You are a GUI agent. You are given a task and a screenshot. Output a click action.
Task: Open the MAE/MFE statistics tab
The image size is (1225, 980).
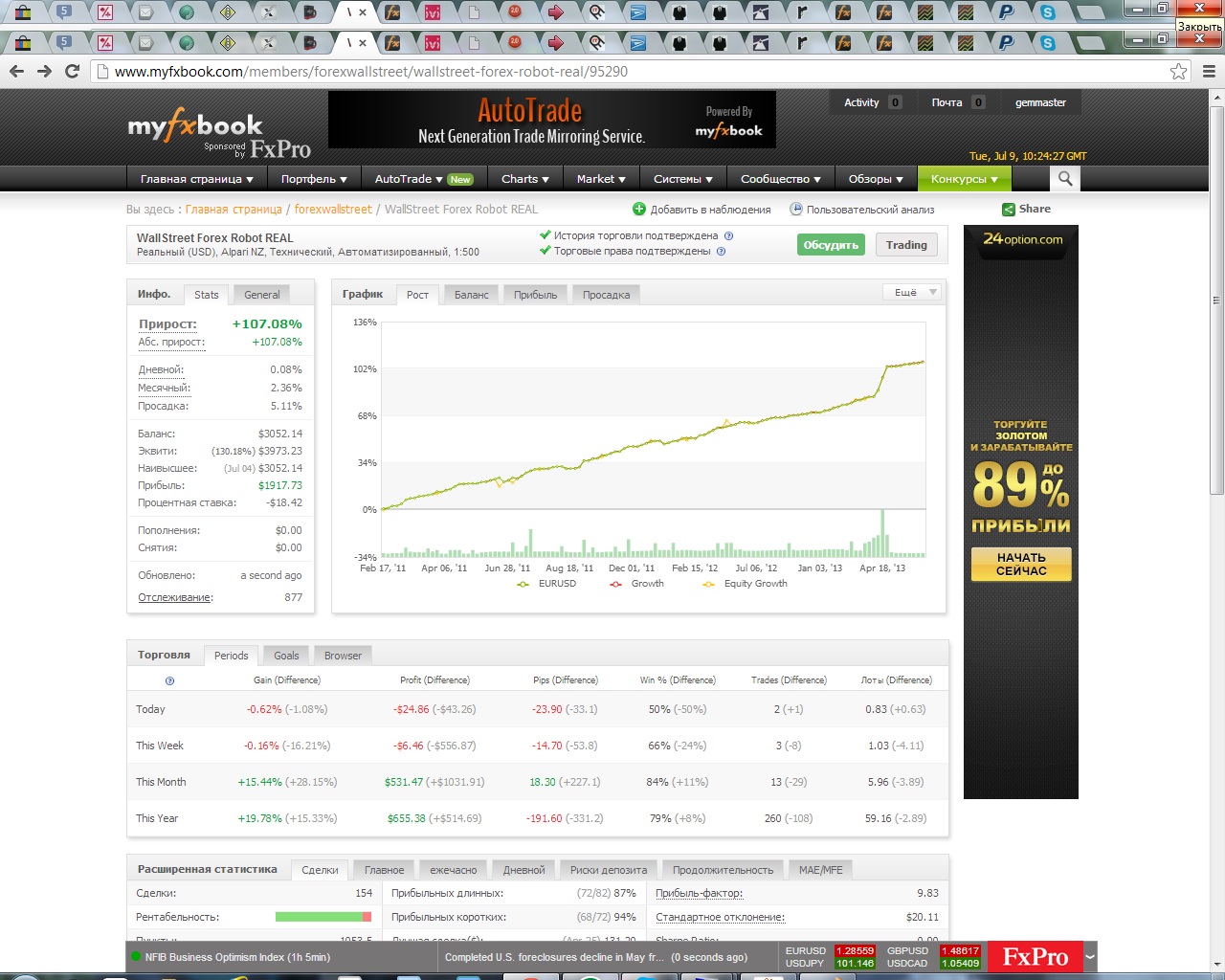[x=821, y=870]
